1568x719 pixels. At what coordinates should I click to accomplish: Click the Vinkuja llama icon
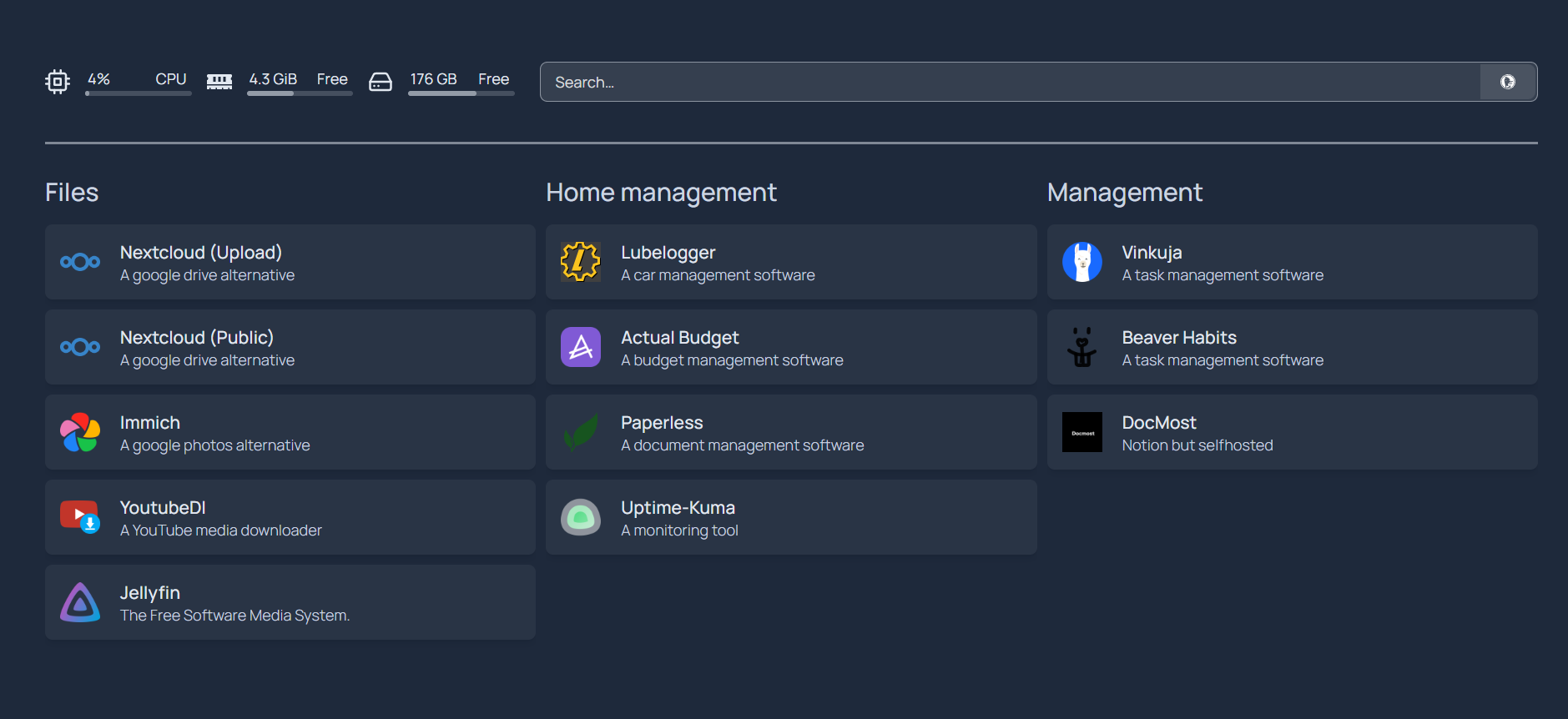pyautogui.click(x=1082, y=262)
